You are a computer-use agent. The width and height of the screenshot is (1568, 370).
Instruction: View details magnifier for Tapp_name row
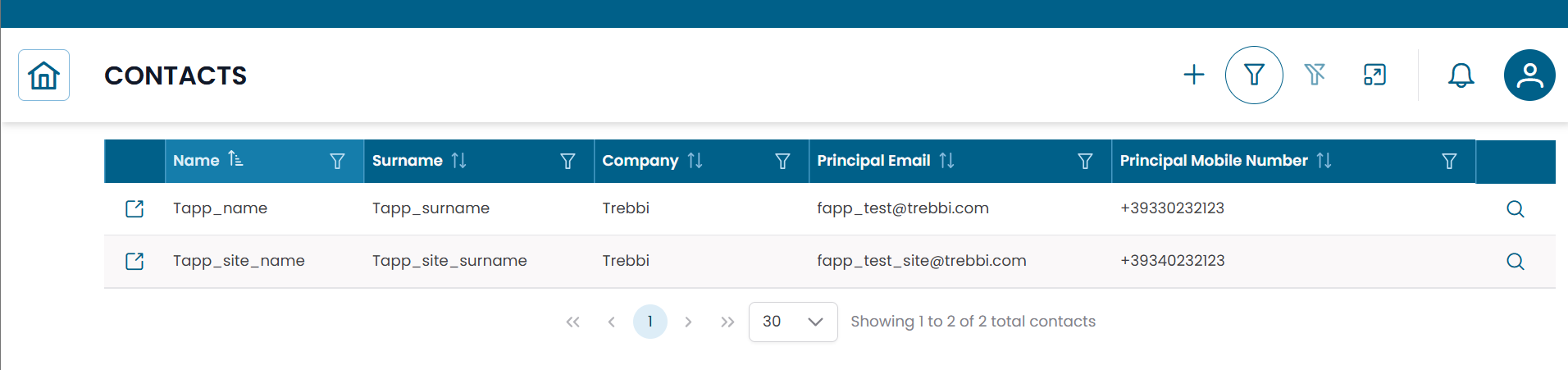pos(1515,209)
